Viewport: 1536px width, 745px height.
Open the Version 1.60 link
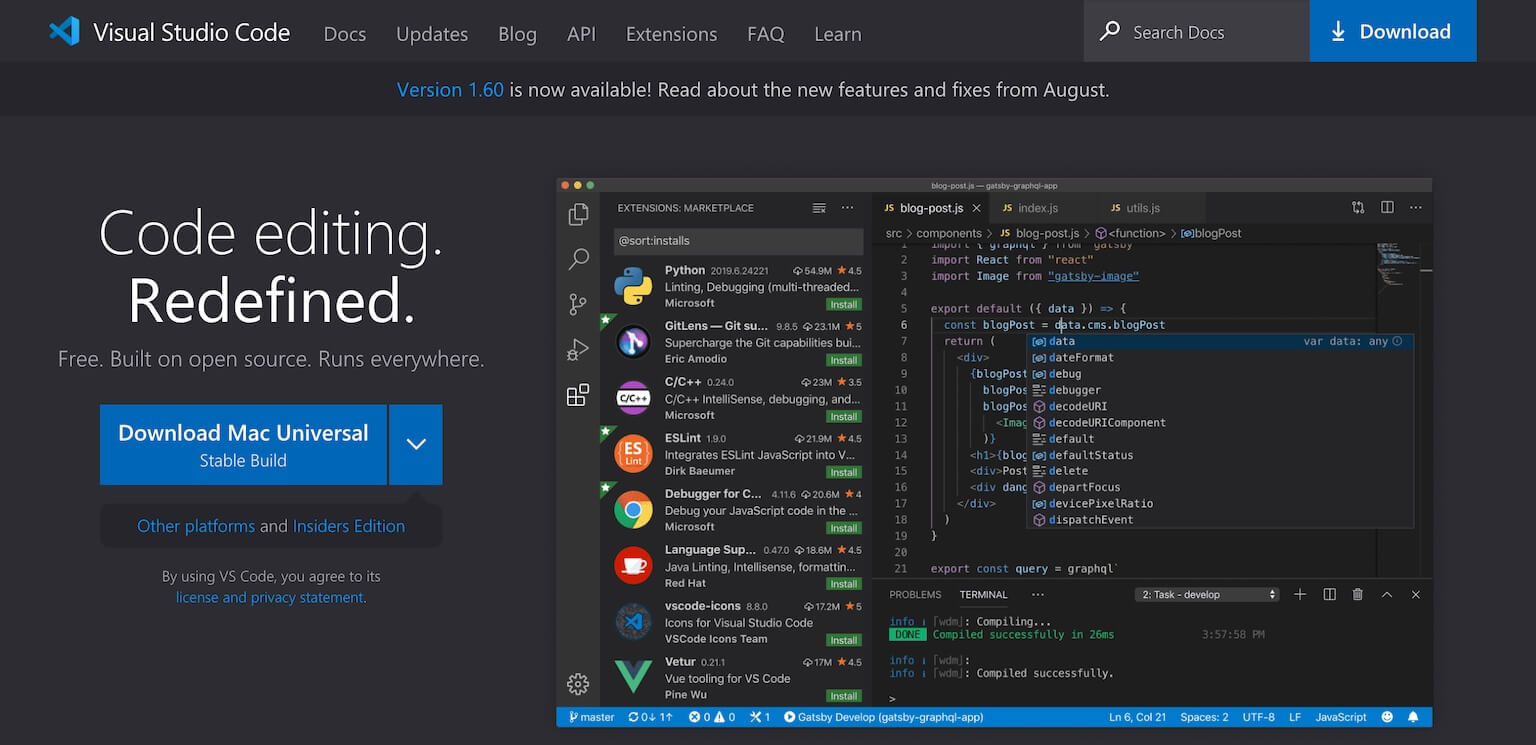pyautogui.click(x=450, y=89)
